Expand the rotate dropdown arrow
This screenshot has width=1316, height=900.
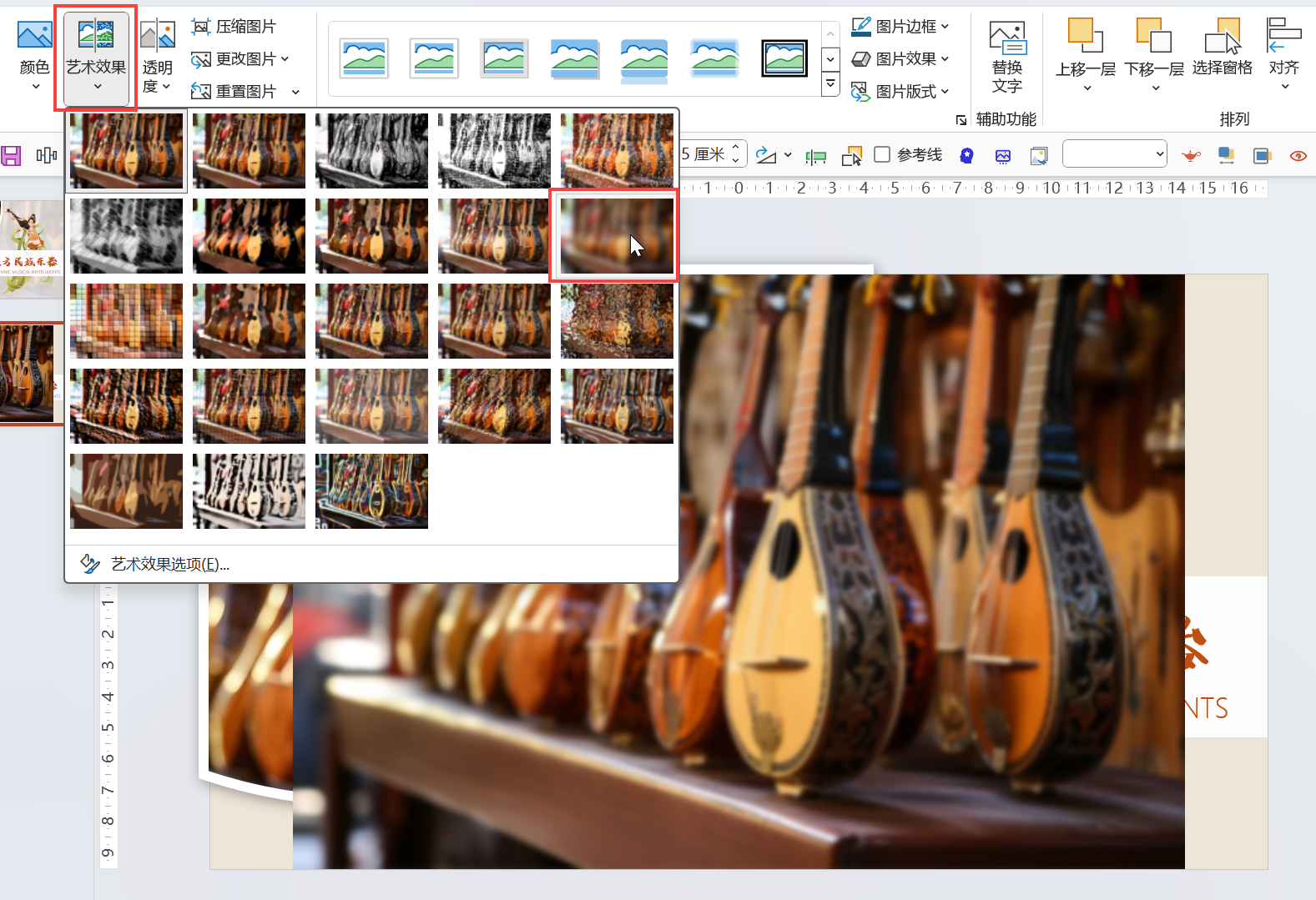pos(788,155)
